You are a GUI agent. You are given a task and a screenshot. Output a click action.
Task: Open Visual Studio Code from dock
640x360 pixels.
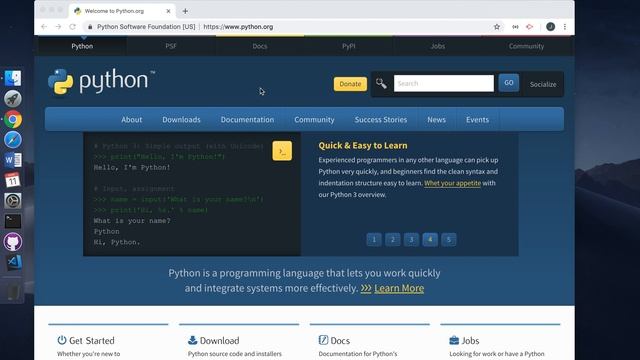13,262
